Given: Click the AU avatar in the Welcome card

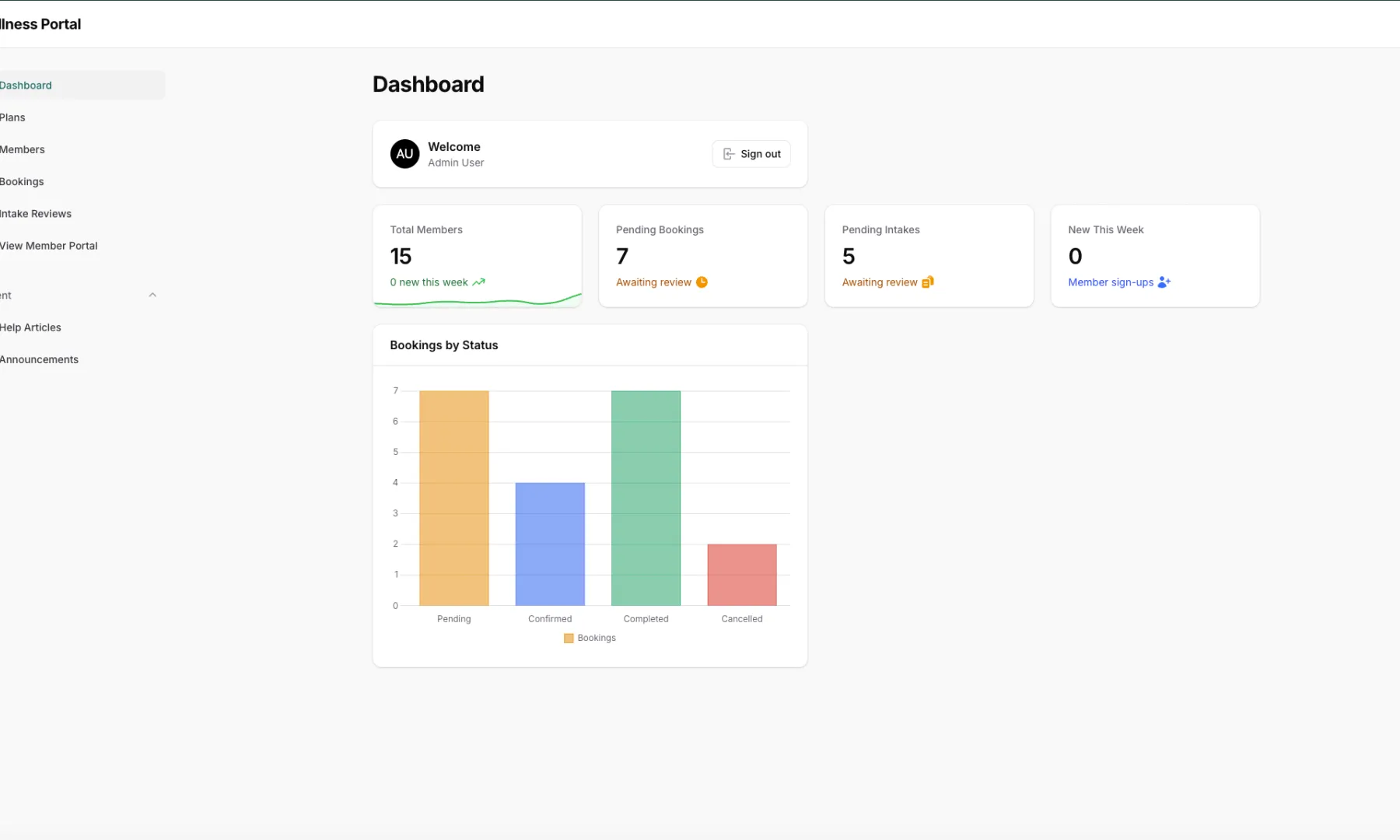Looking at the screenshot, I should pos(404,154).
